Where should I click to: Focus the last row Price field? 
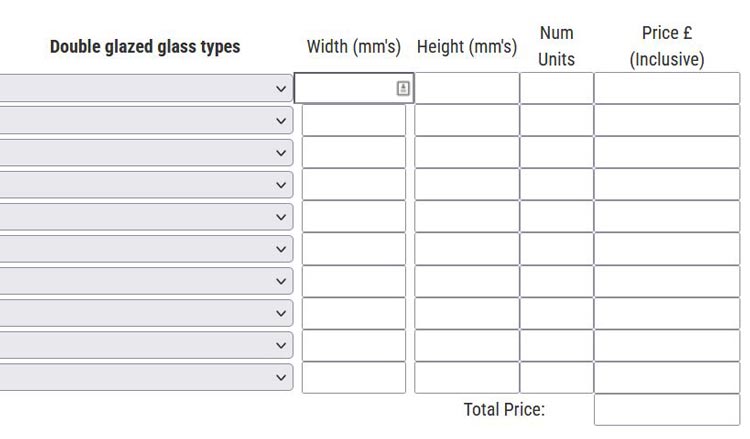(x=666, y=377)
